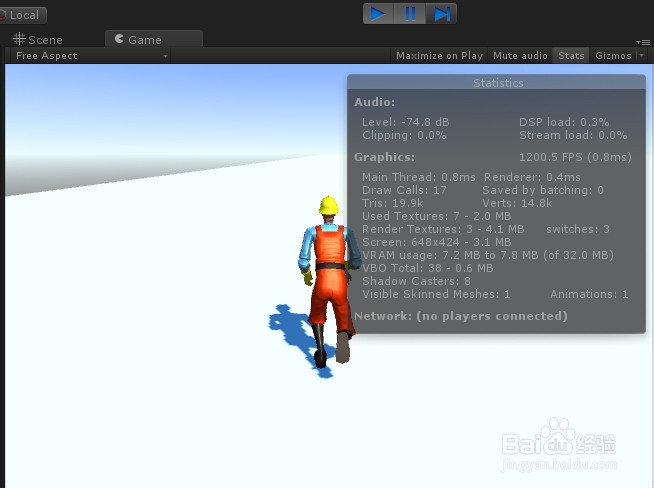Click the Level: -74.8 dB text

[405, 122]
